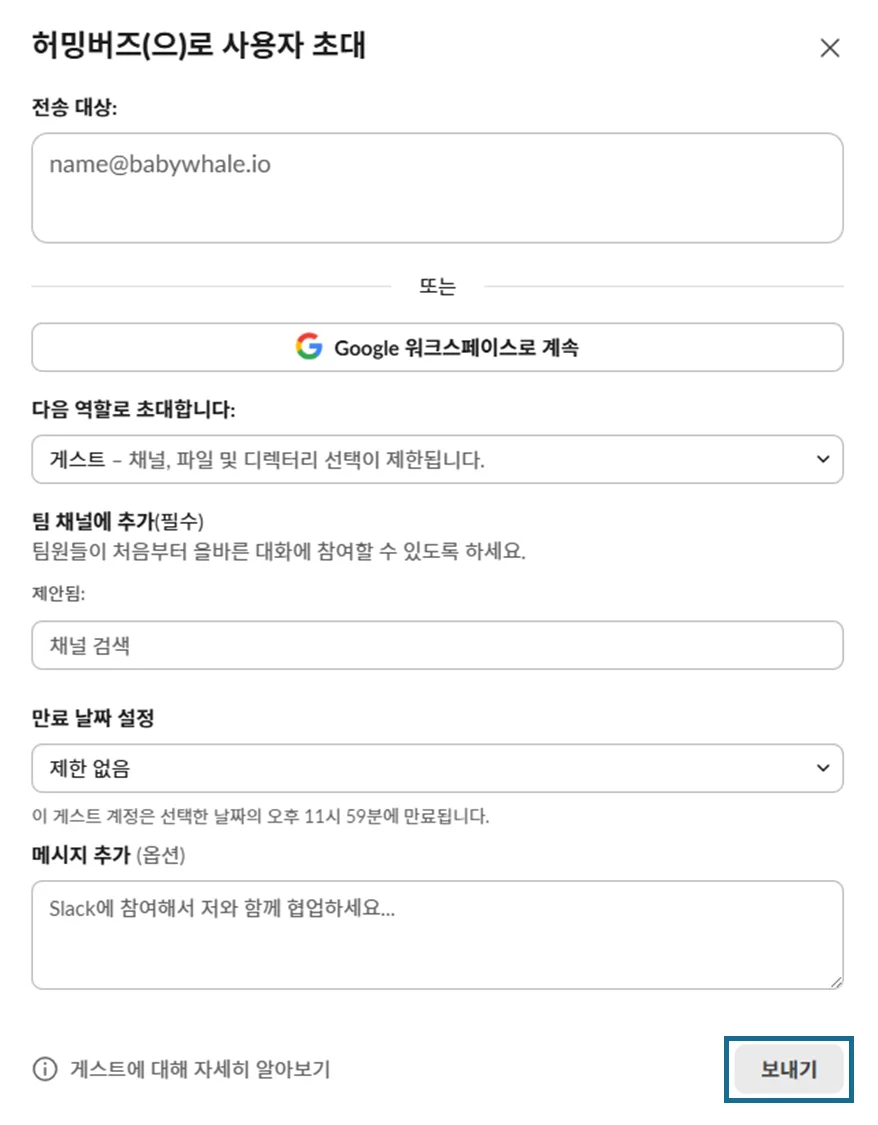The height and width of the screenshot is (1125, 878).
Task: Click into the Slack invitation message textarea
Action: (x=437, y=934)
